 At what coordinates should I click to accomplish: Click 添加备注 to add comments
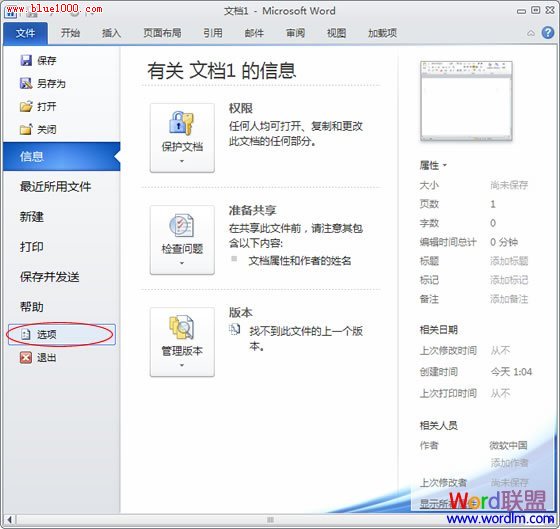[509, 299]
